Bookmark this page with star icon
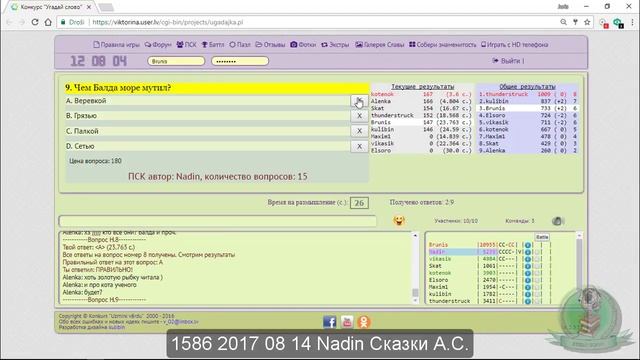The height and width of the screenshot is (360, 640). coord(587,22)
